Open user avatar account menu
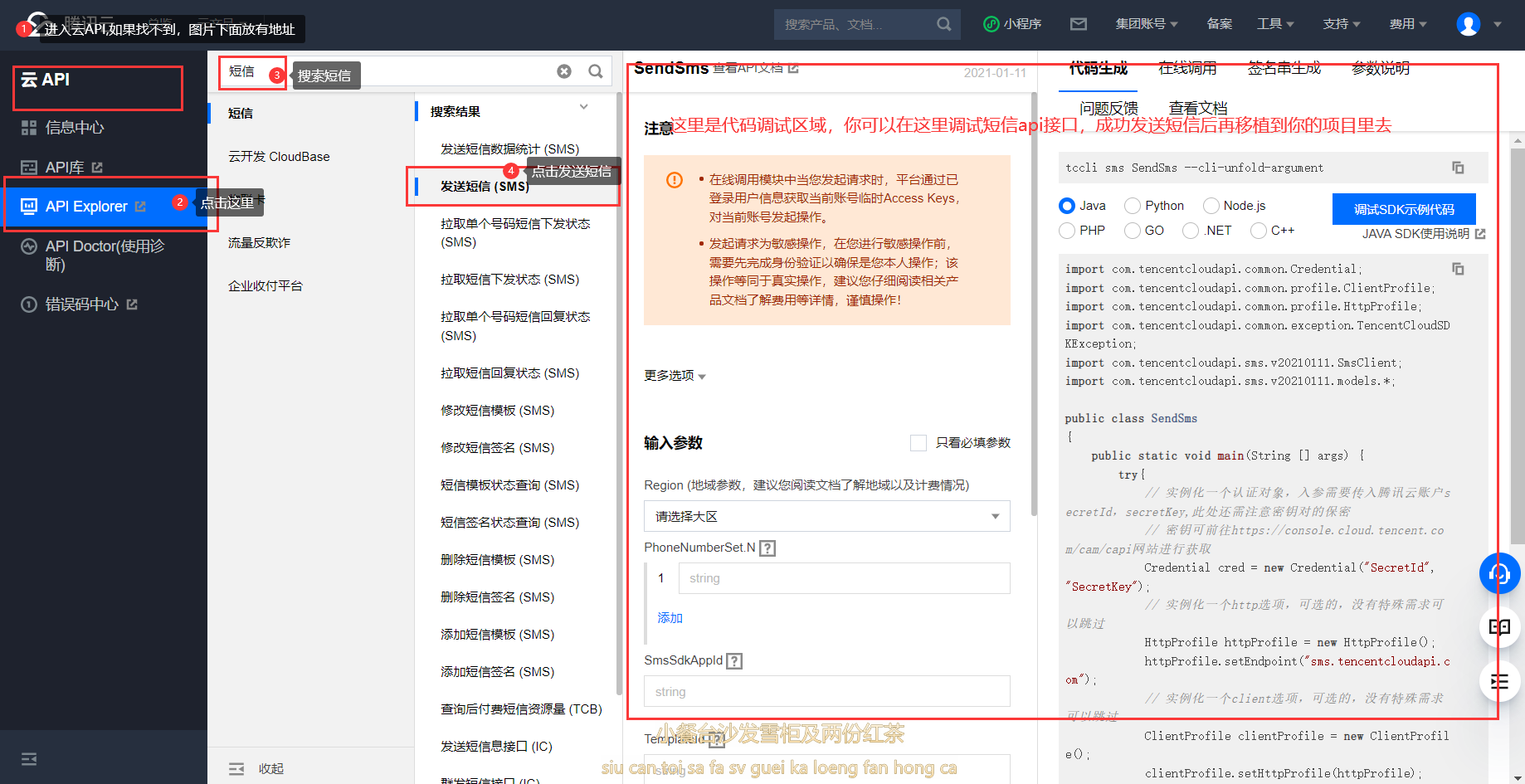This screenshot has width=1525, height=784. pos(1469,24)
